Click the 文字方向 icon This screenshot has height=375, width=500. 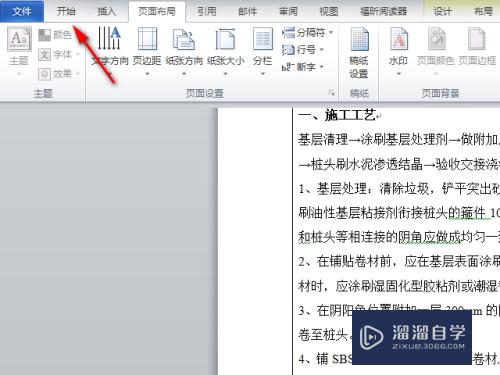[x=110, y=38]
